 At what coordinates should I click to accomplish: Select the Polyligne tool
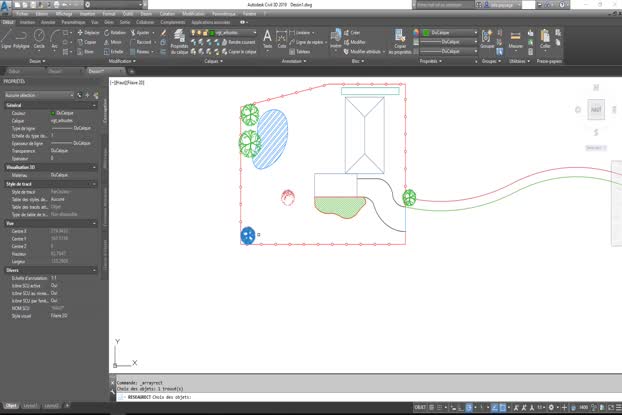click(x=21, y=39)
